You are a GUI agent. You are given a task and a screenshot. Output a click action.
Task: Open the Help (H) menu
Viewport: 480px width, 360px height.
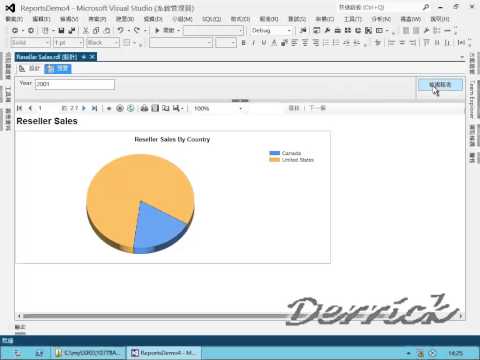pyautogui.click(x=440, y=19)
